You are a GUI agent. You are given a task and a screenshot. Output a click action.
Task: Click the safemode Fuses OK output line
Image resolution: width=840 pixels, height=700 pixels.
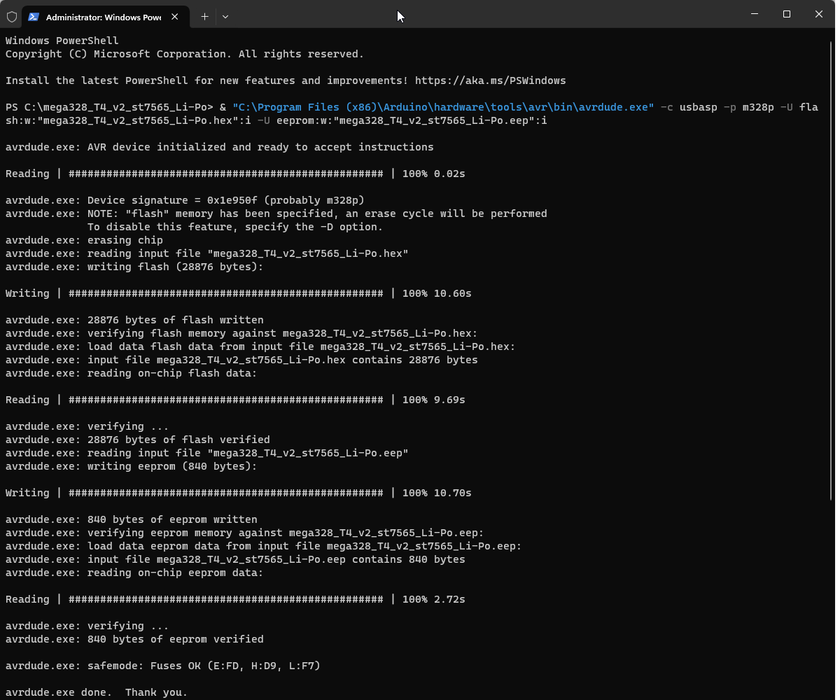pyautogui.click(x=163, y=666)
